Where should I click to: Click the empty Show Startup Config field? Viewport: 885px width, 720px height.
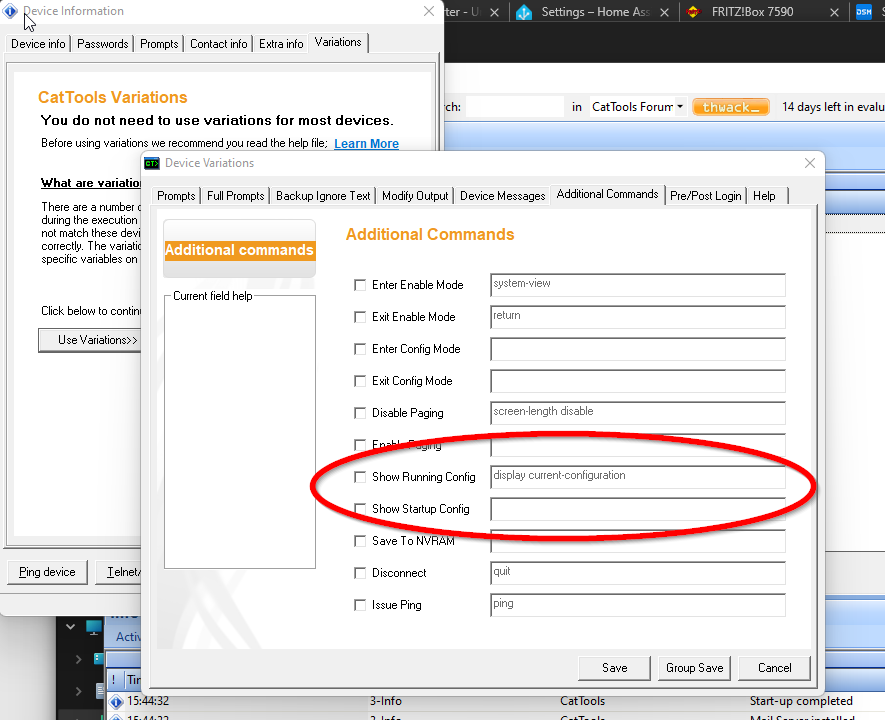click(x=638, y=509)
